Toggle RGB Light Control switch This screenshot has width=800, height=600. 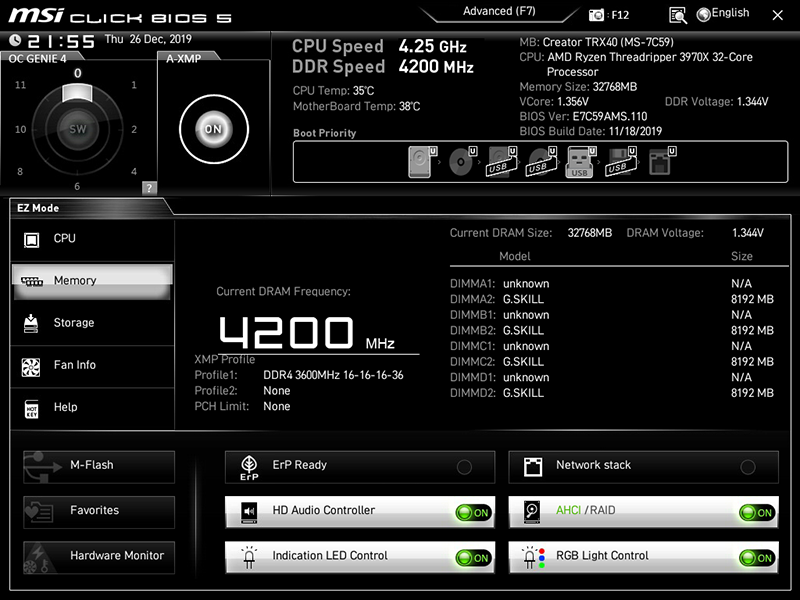click(x=758, y=558)
